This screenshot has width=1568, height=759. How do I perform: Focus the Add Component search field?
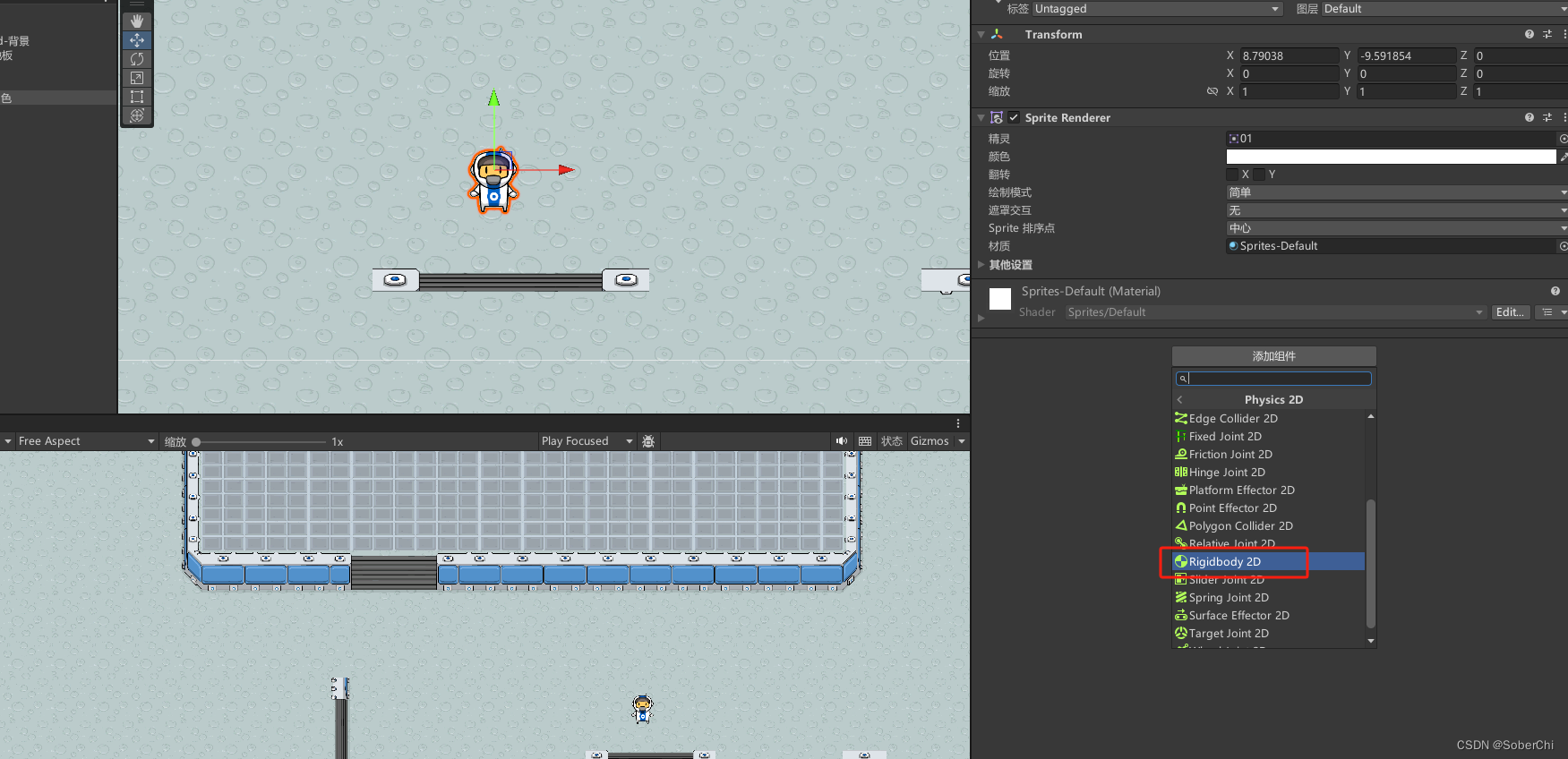pos(1273,379)
